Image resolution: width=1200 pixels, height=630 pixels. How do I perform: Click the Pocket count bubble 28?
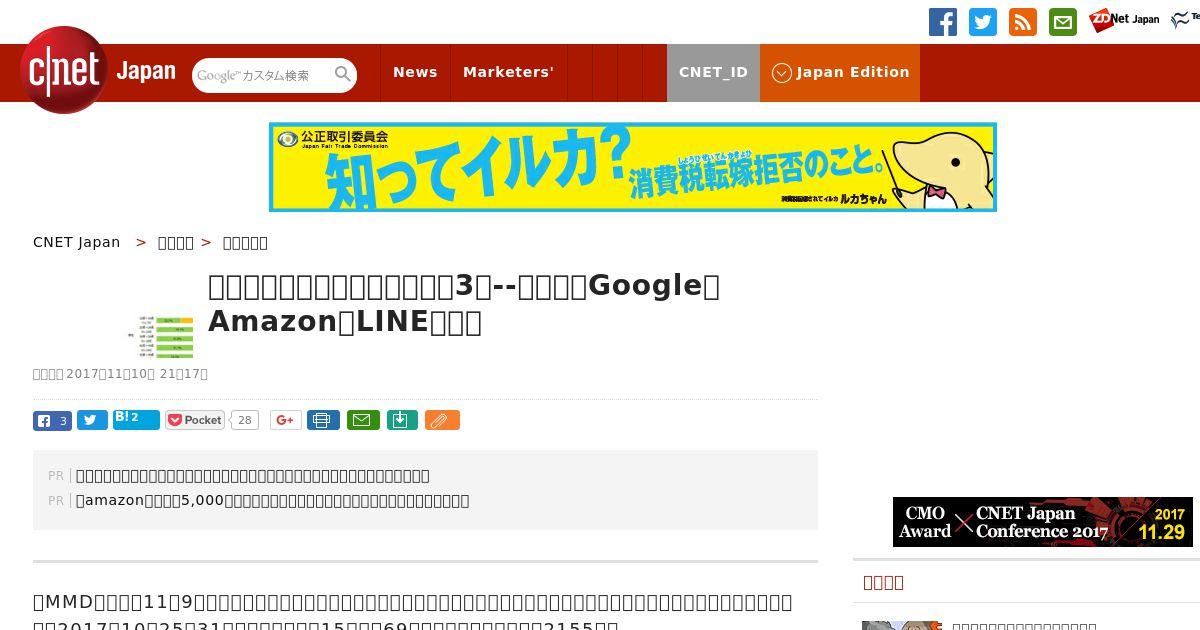pos(244,420)
